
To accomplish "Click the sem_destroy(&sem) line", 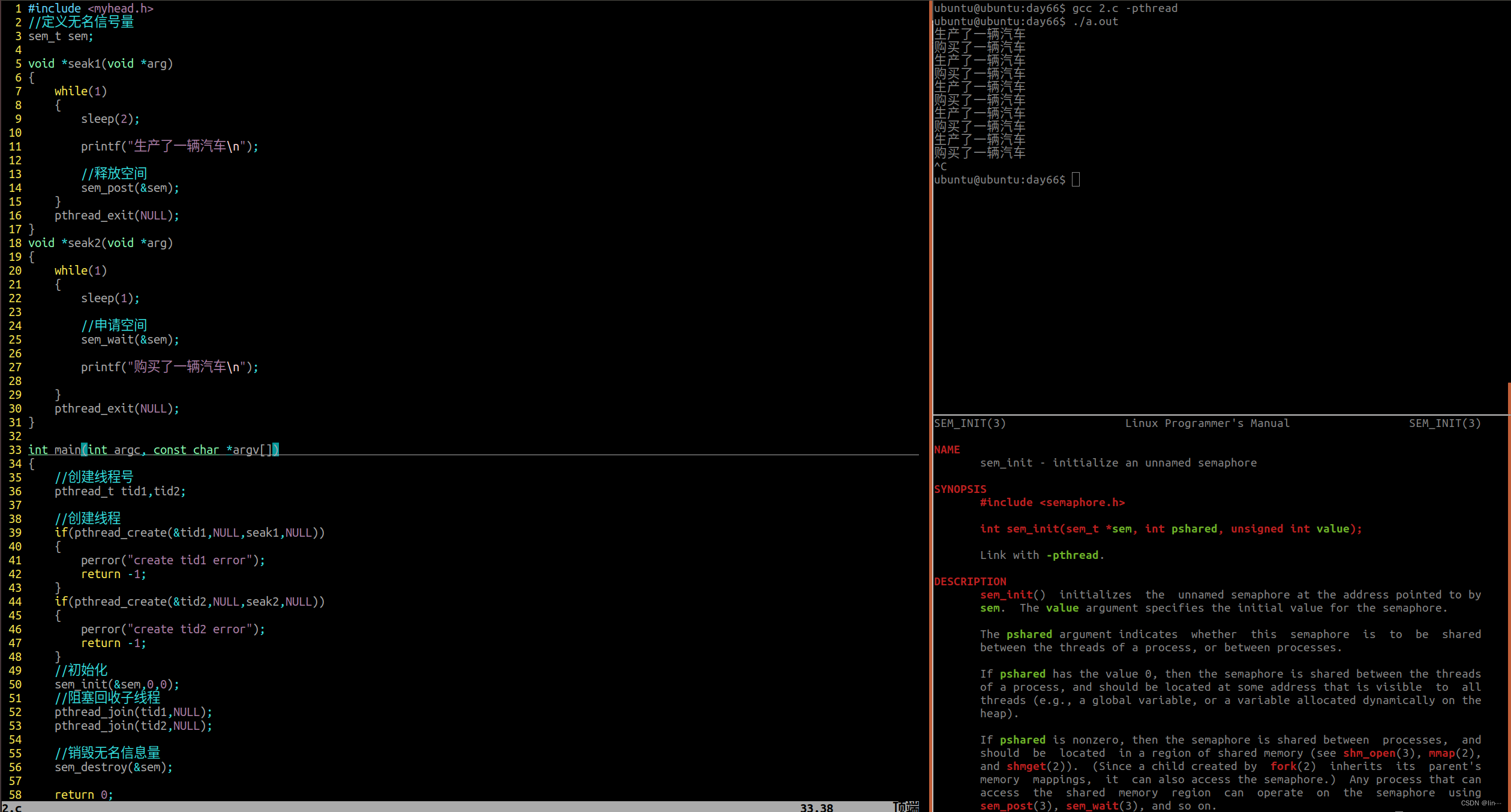I will pyautogui.click(x=113, y=767).
